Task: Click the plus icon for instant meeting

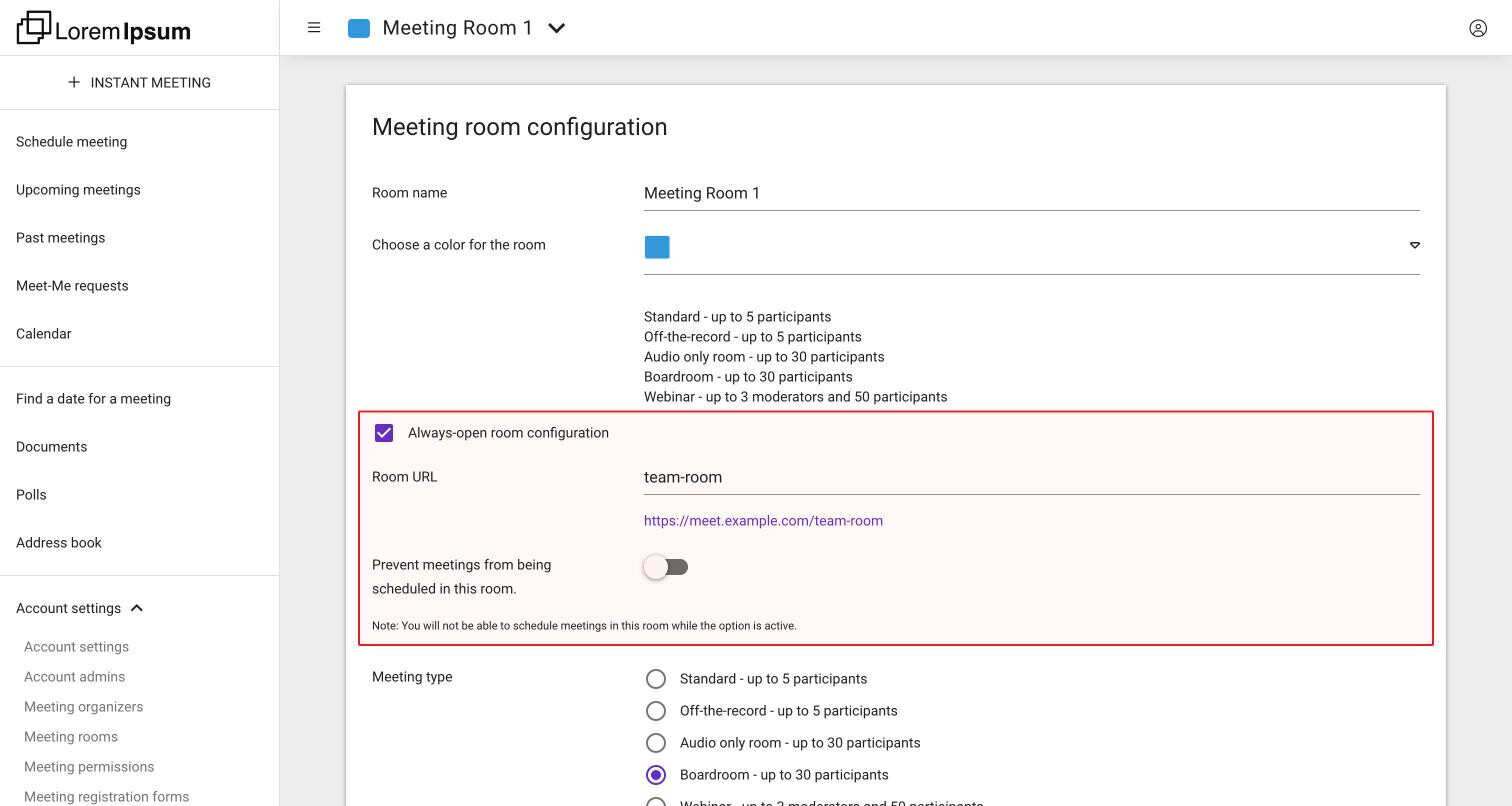Action: pyautogui.click(x=74, y=82)
